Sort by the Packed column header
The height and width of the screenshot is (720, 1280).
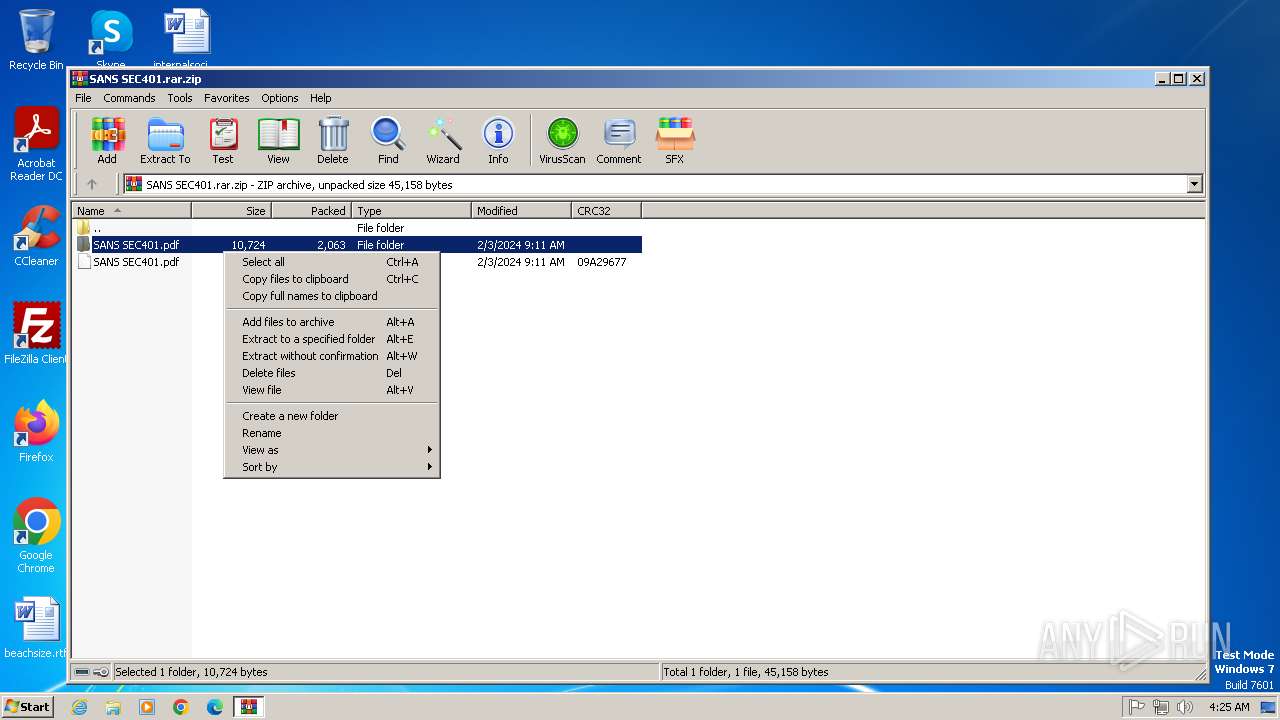coord(311,211)
